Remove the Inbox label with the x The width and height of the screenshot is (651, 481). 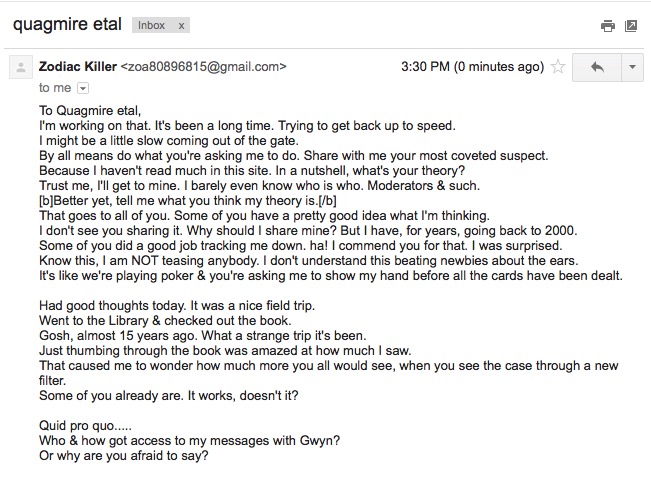(x=181, y=26)
